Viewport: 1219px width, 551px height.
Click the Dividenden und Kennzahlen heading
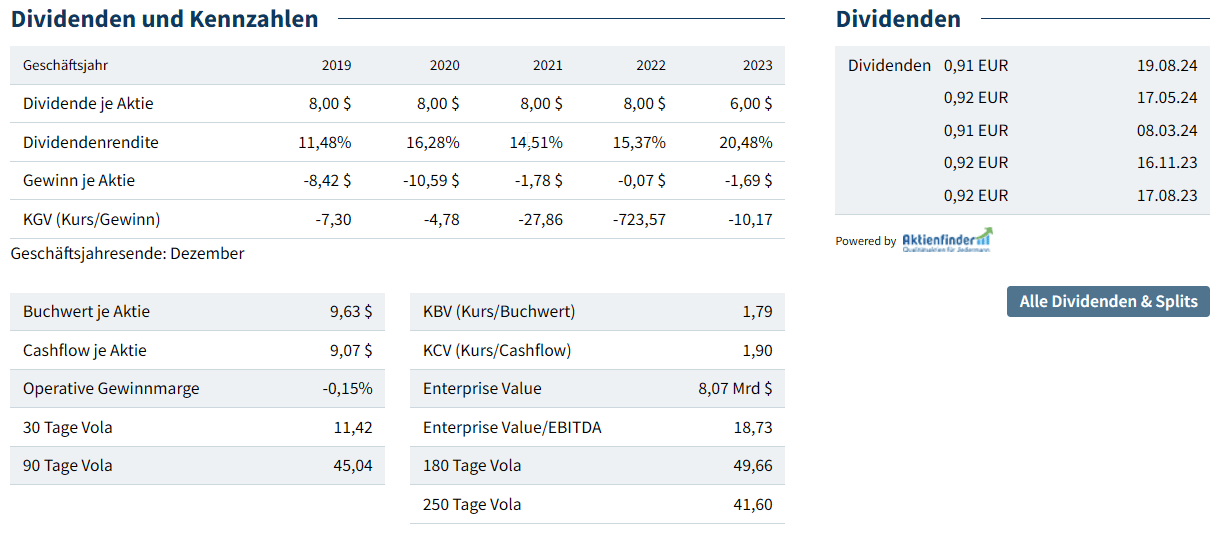[x=165, y=19]
